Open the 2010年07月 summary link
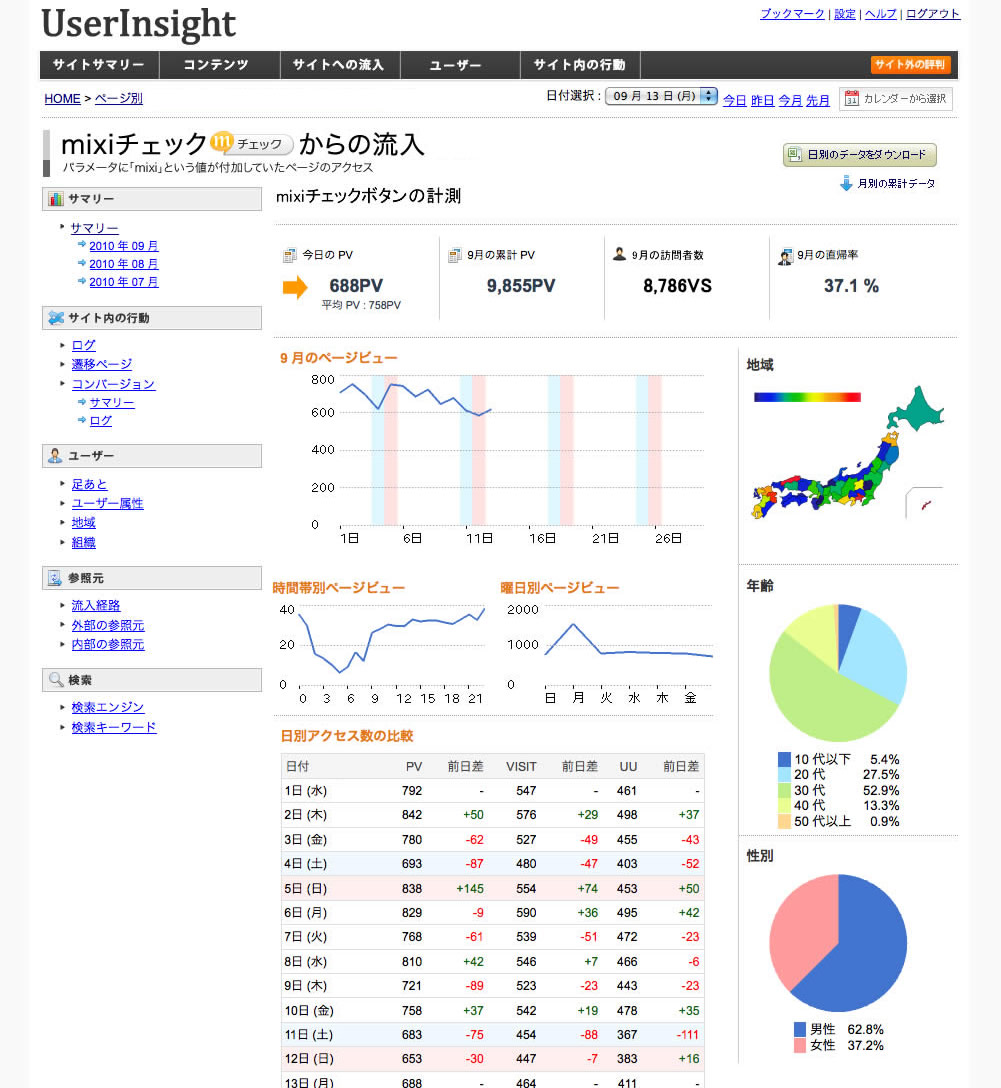This screenshot has width=1001, height=1088. pos(123,282)
